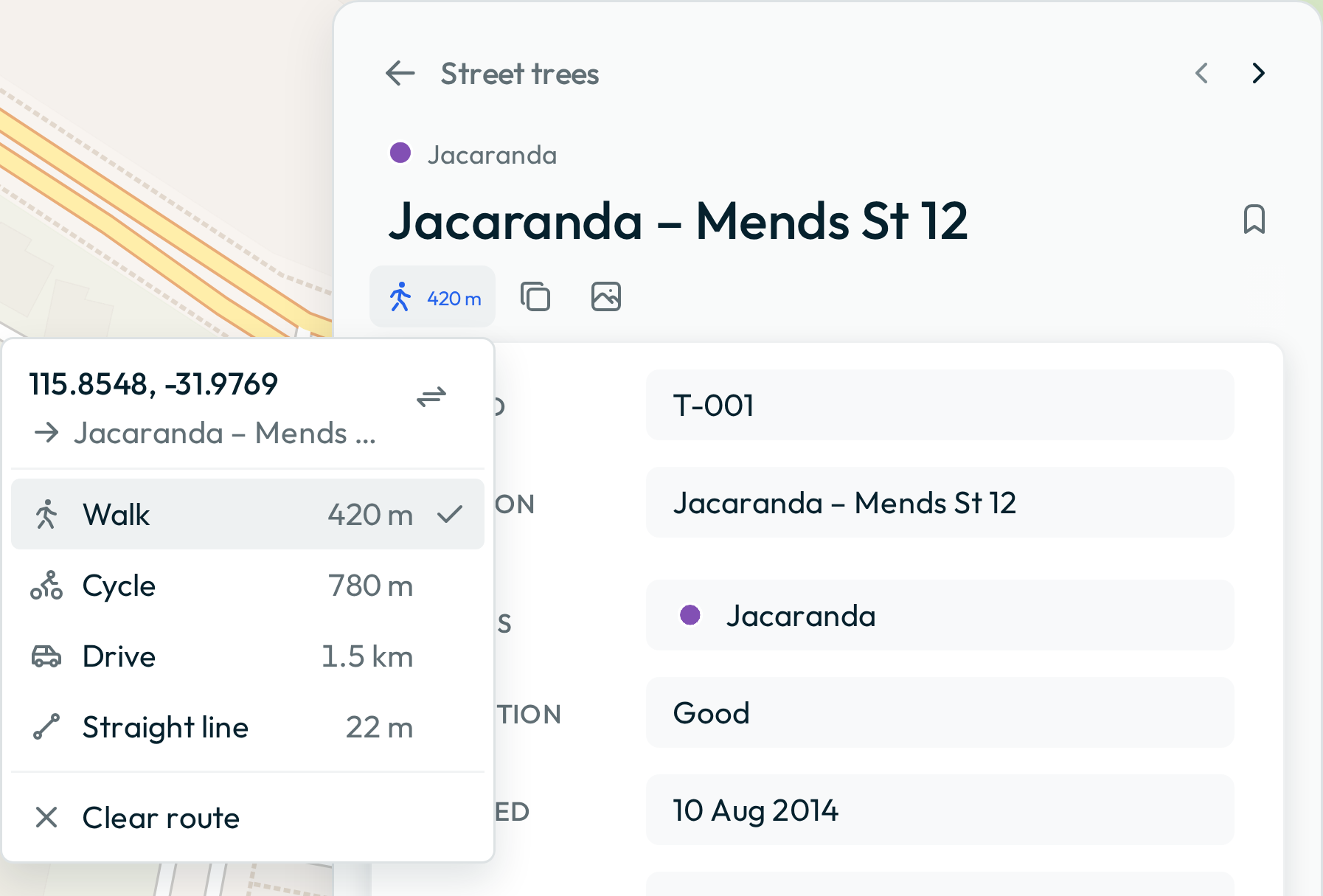1323x896 pixels.
Task: Go back using the left arrow icon
Action: pos(400,73)
